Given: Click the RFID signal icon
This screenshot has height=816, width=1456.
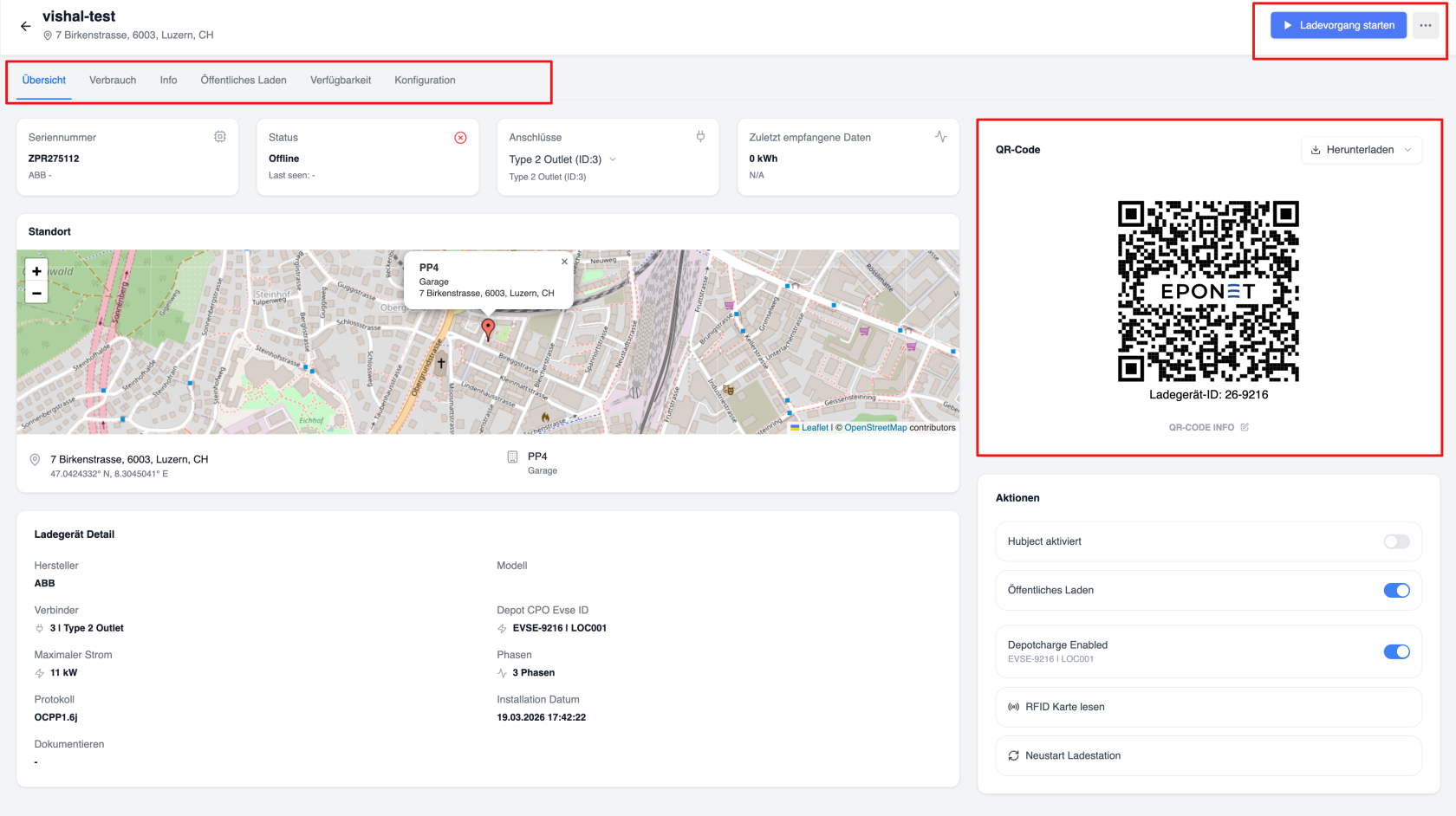Looking at the screenshot, I should [x=1013, y=707].
